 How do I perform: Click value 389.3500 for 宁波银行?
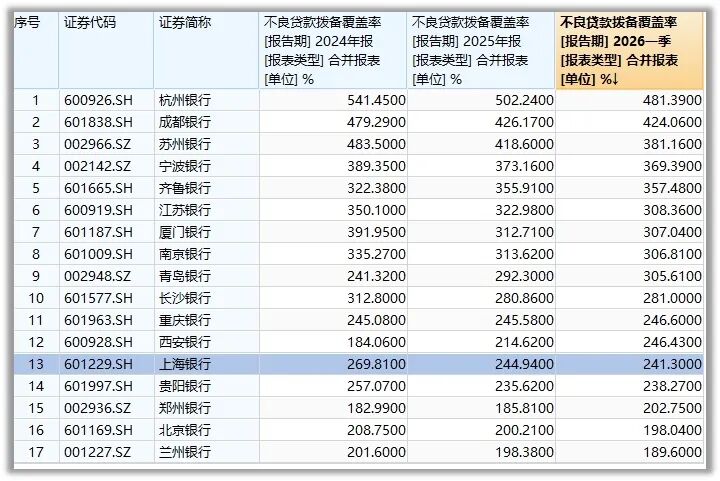(376, 166)
